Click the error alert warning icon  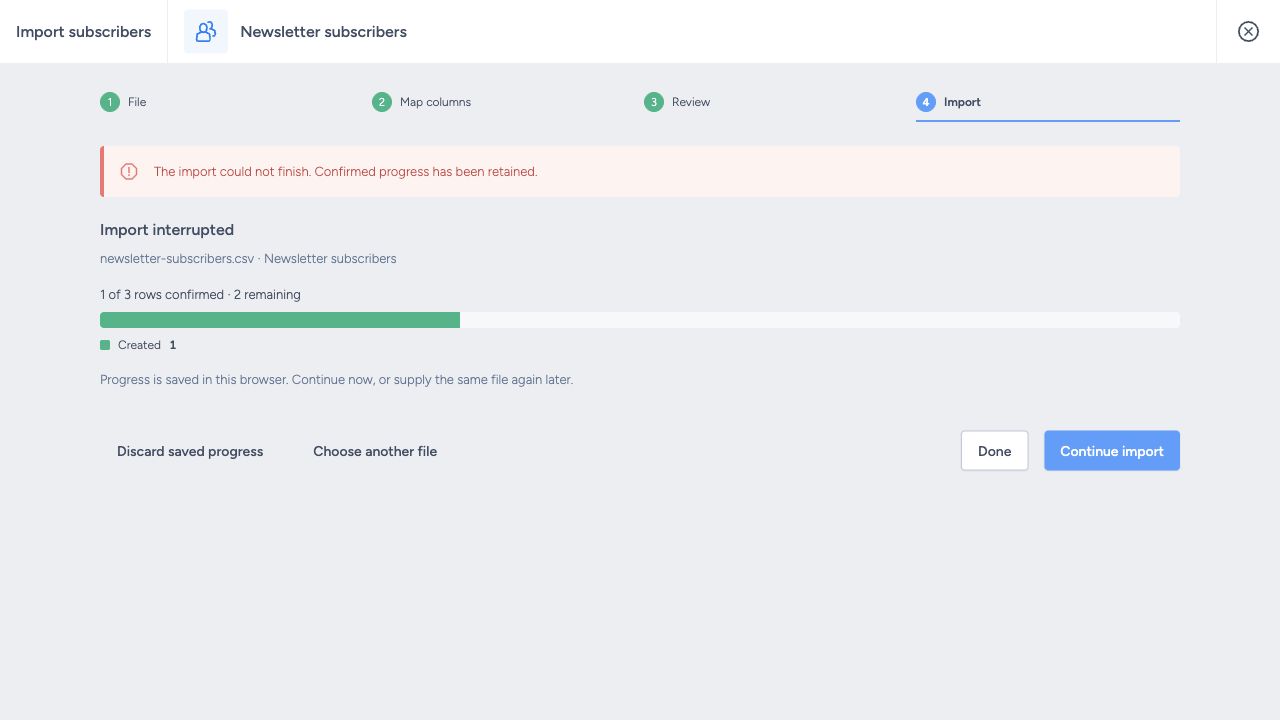(129, 171)
